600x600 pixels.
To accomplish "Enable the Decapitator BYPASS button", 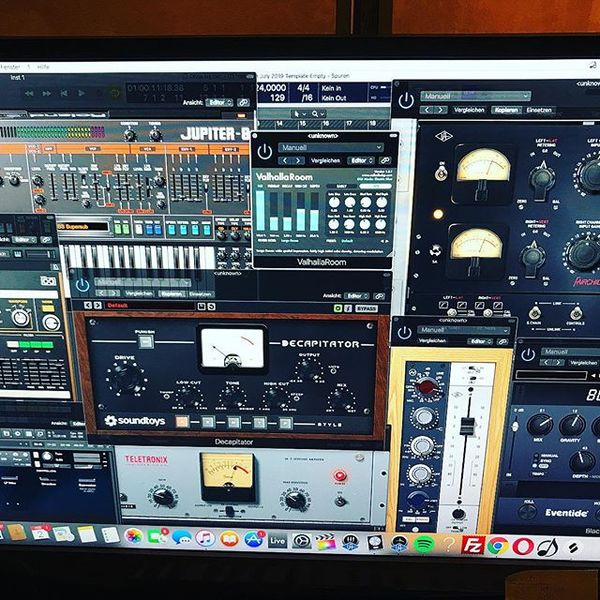I will [366, 308].
